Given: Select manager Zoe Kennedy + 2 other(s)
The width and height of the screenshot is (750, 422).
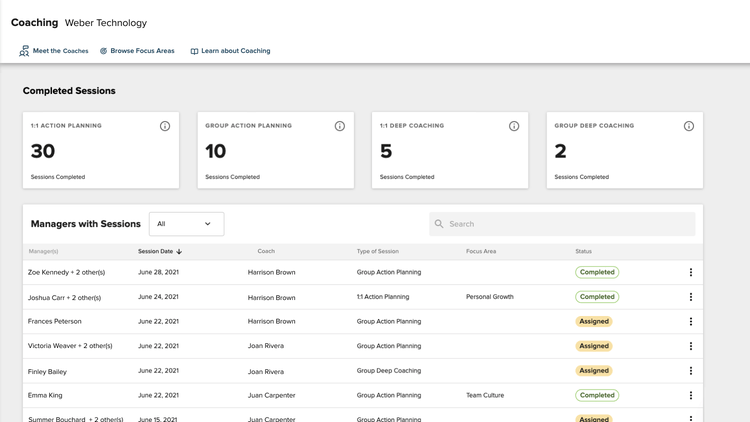Looking at the screenshot, I should [66, 272].
